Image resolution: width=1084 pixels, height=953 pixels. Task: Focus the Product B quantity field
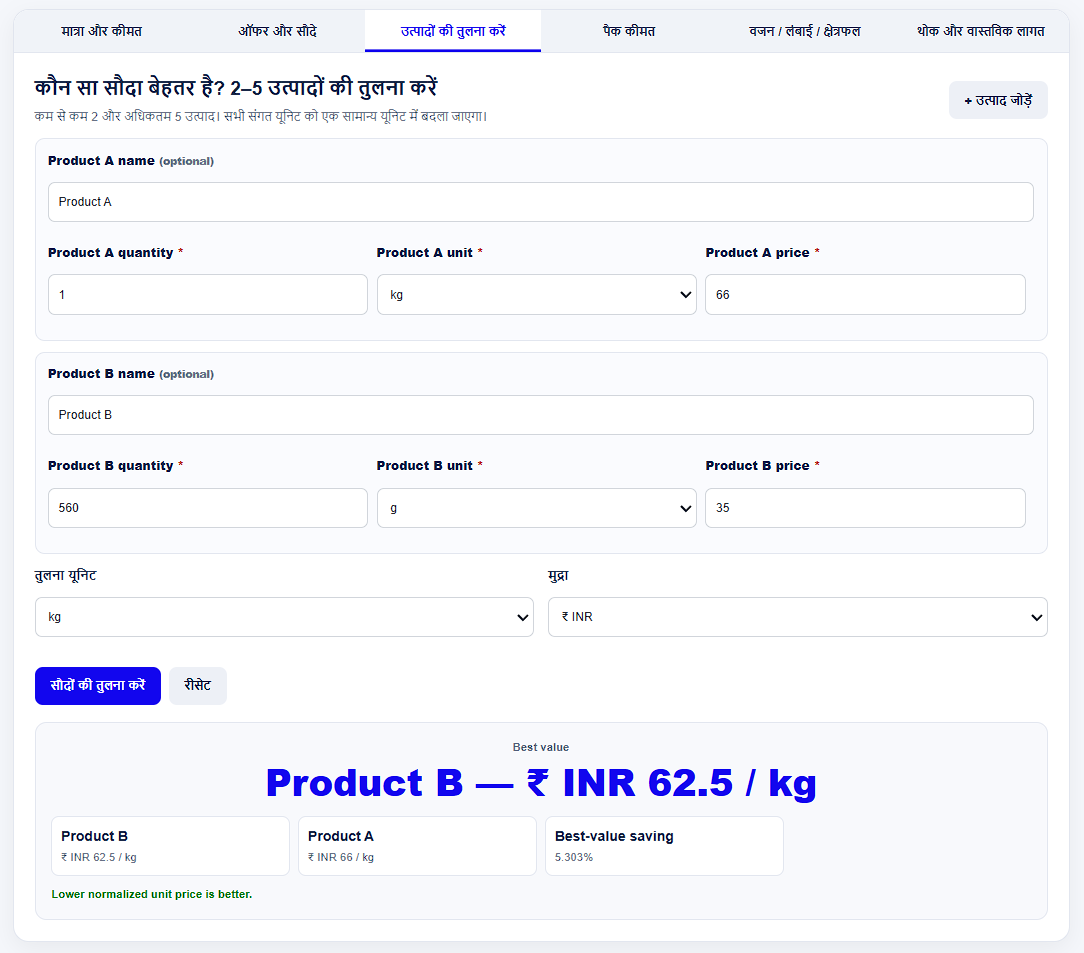click(x=207, y=508)
